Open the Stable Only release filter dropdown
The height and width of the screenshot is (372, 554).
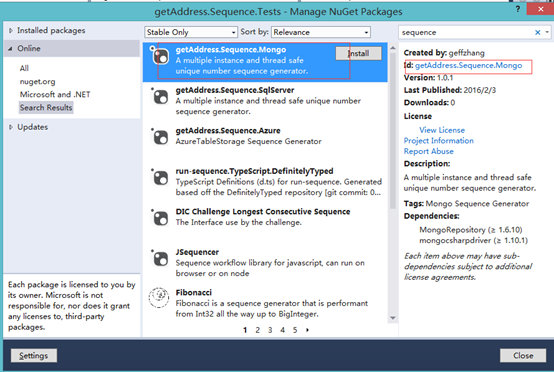[191, 32]
